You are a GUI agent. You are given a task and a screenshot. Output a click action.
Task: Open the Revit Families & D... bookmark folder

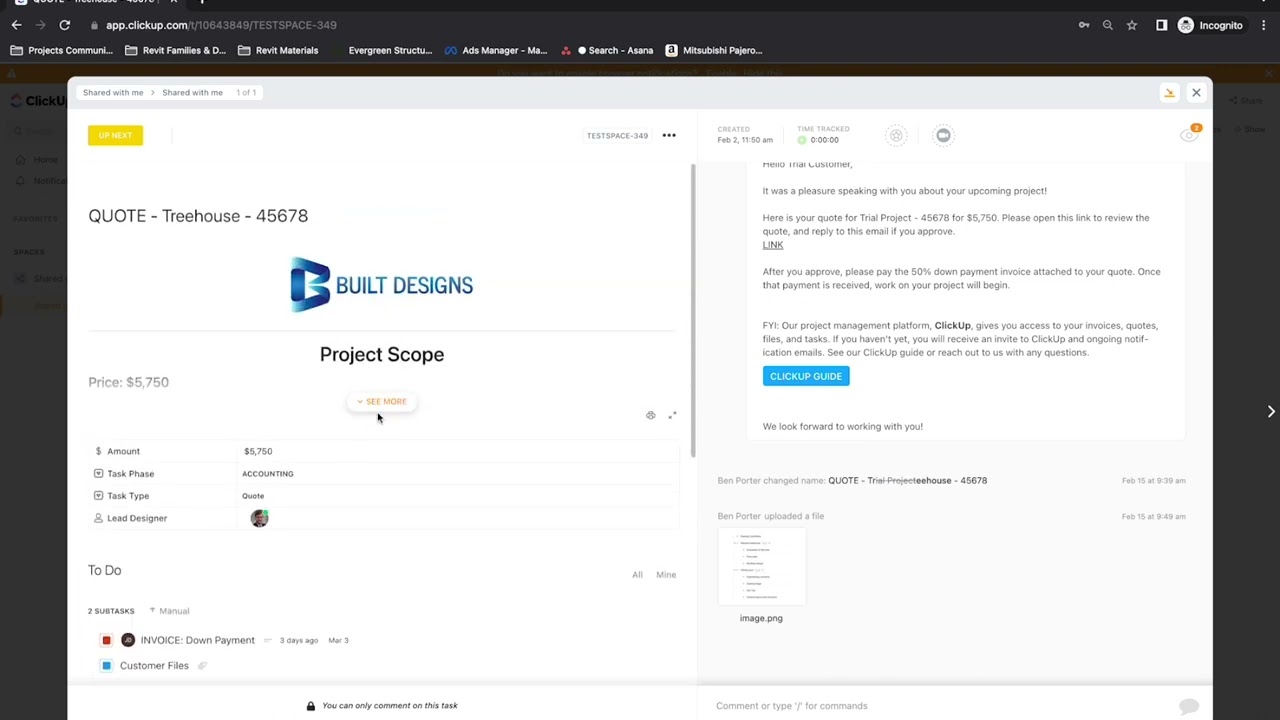[176, 50]
